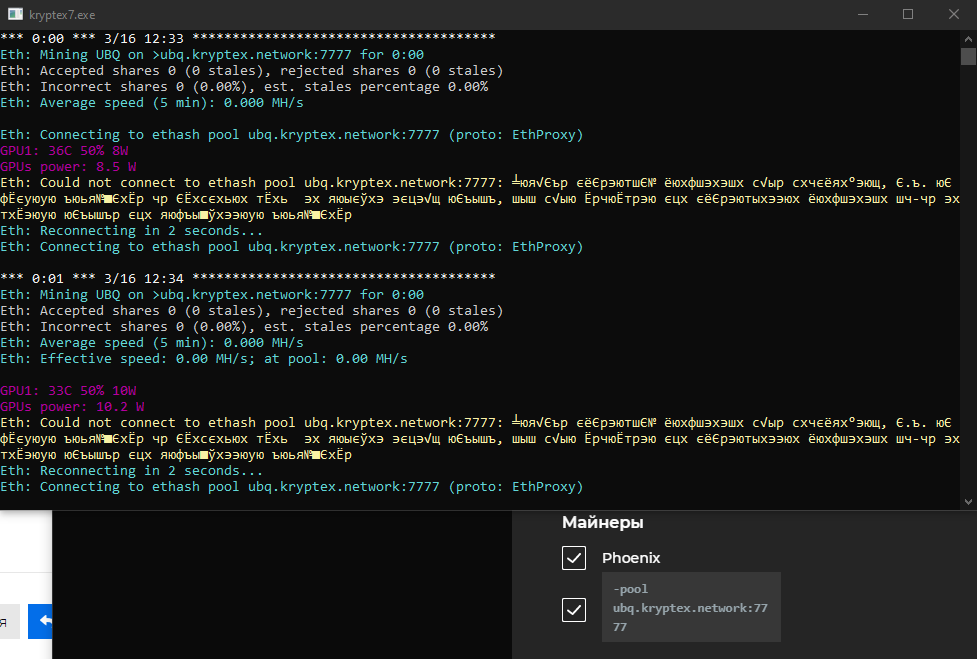This screenshot has height=659, width=977.
Task: Maximize the kryptex7.exe console window
Action: (908, 14)
